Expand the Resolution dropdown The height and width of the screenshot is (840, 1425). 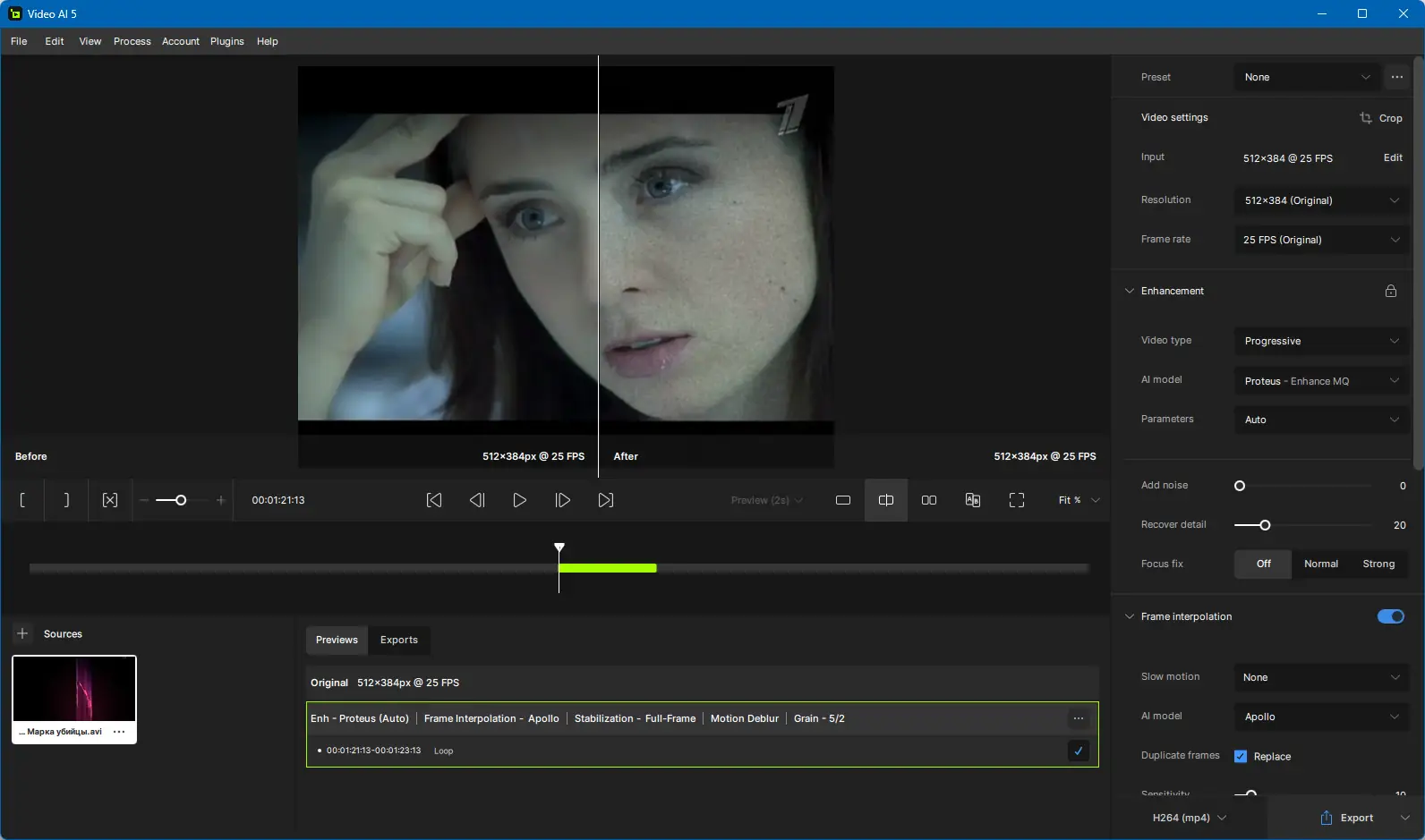click(x=1319, y=200)
